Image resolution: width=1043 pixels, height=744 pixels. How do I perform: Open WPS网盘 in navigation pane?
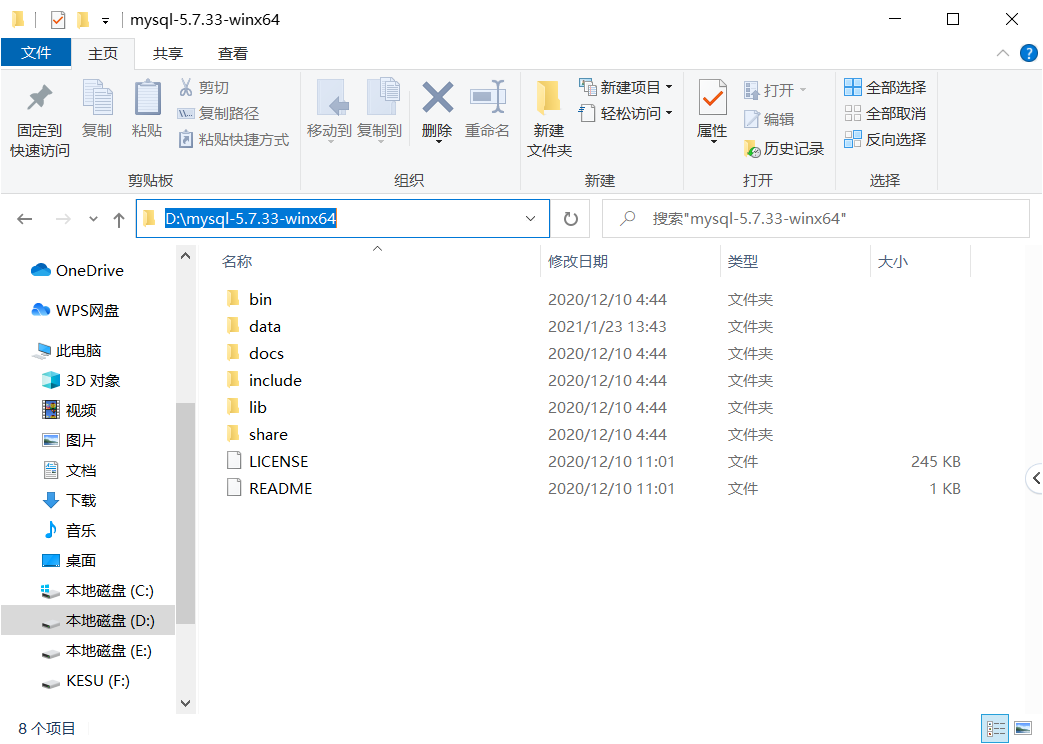coord(87,311)
